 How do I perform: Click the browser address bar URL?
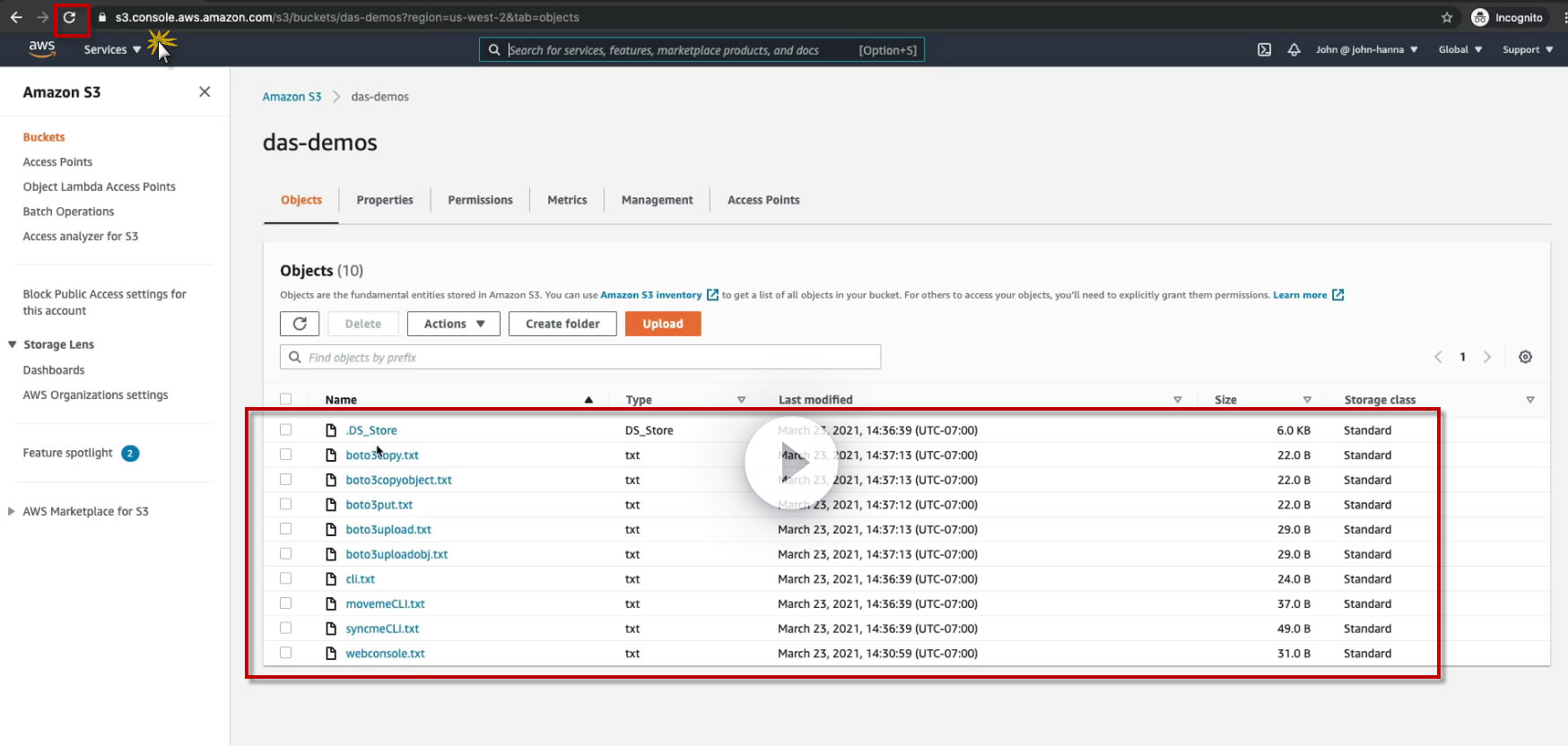coord(347,17)
